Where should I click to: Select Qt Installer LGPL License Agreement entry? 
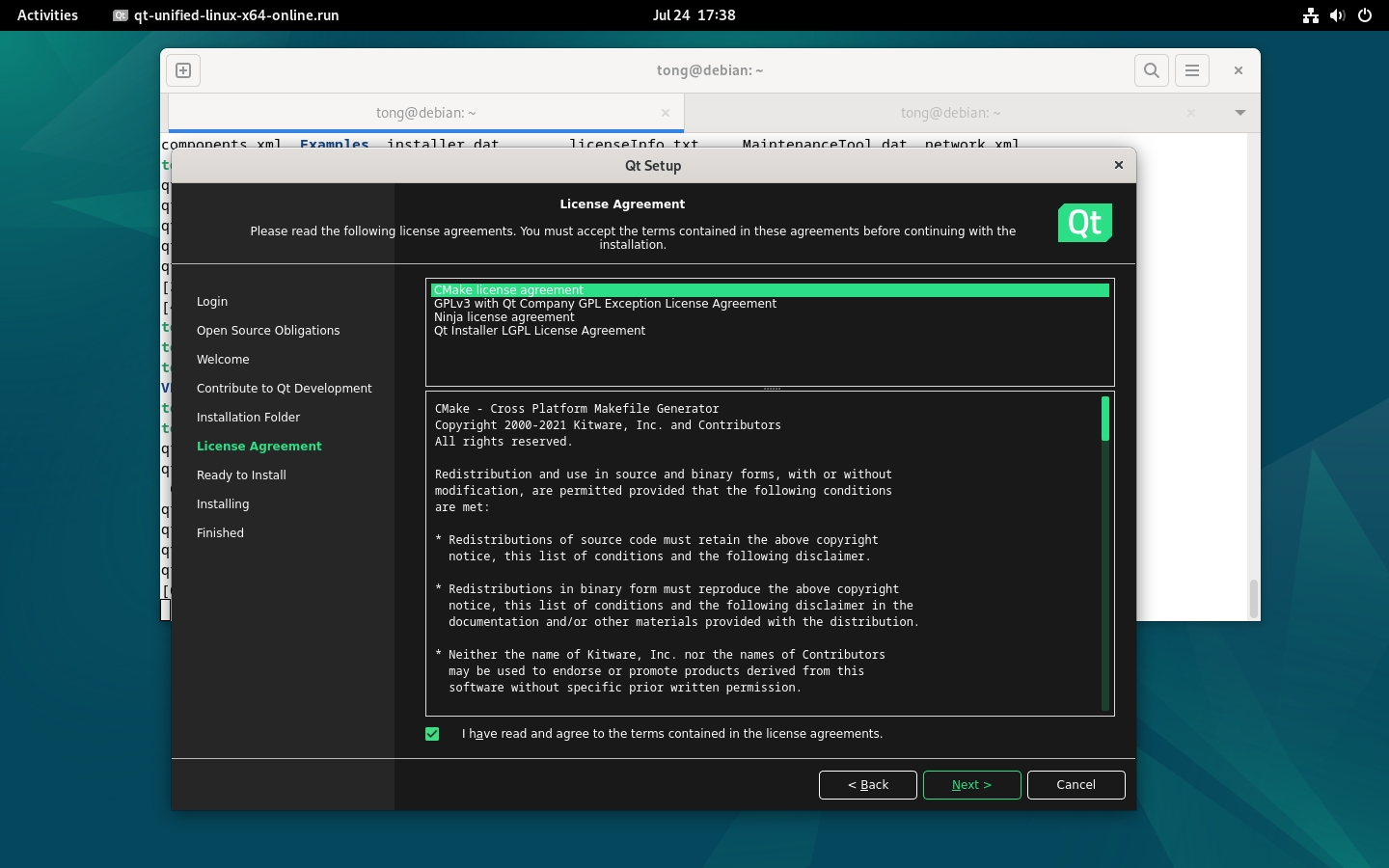[770, 331]
